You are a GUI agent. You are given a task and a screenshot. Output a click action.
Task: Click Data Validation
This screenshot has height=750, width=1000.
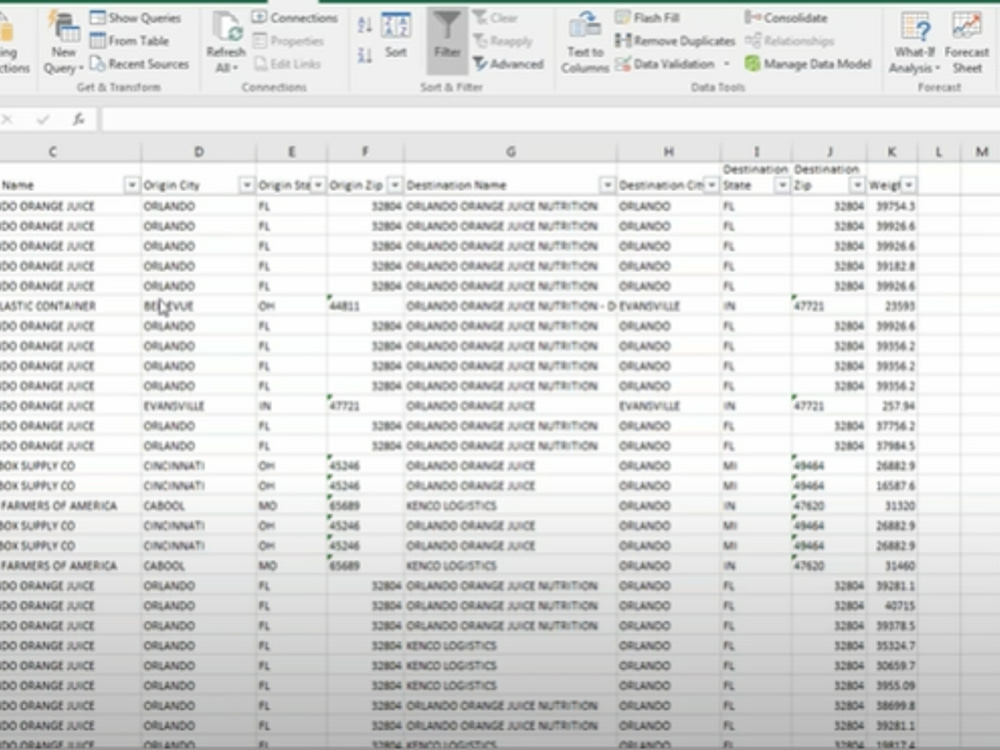coord(665,64)
